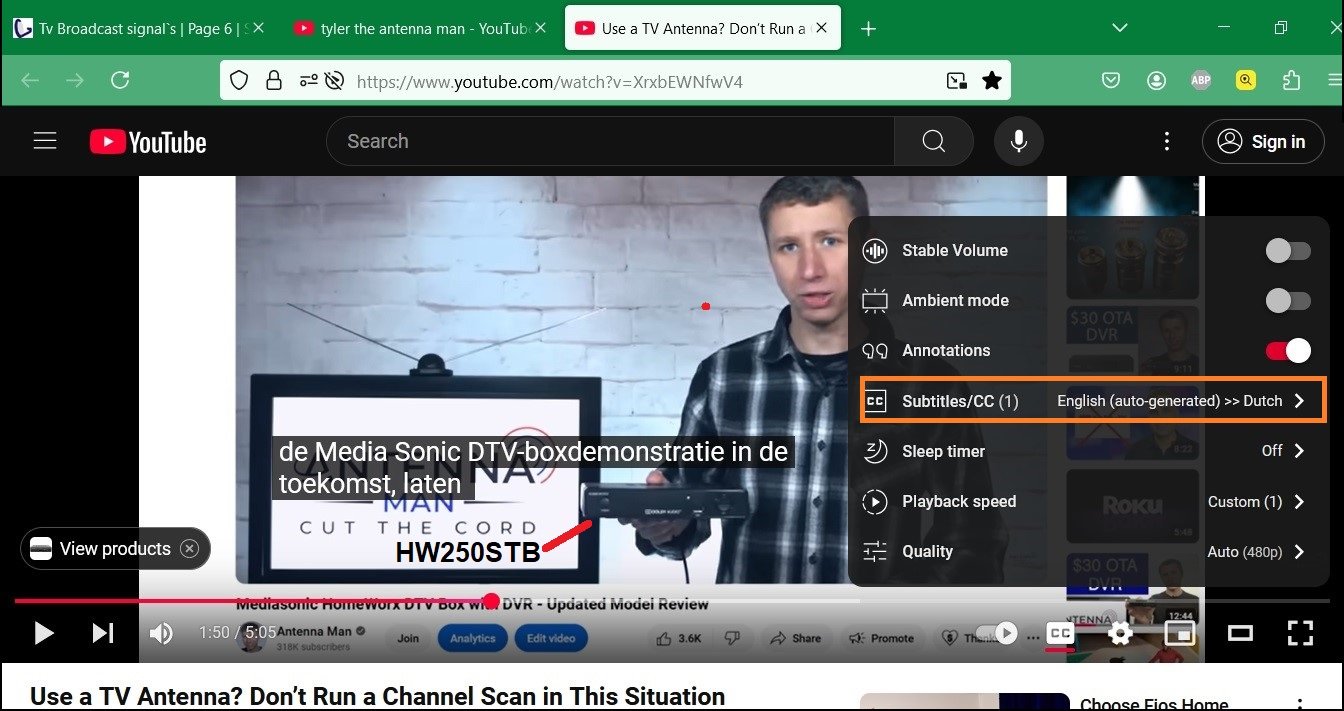This screenshot has width=1344, height=711.
Task: Open a new browser tab
Action: pos(869,28)
